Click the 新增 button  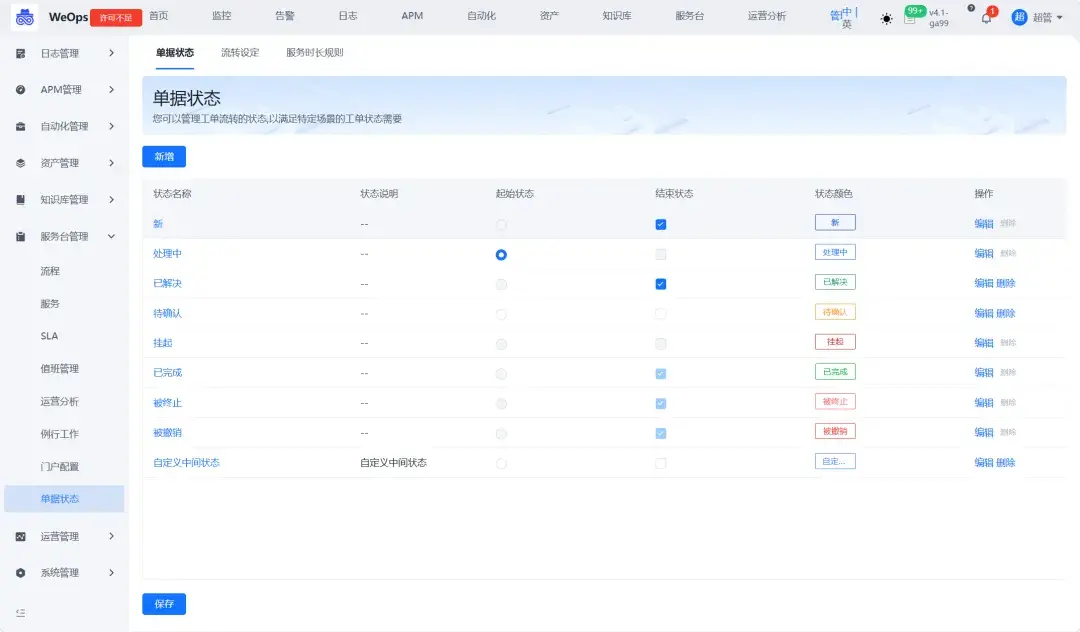164,156
